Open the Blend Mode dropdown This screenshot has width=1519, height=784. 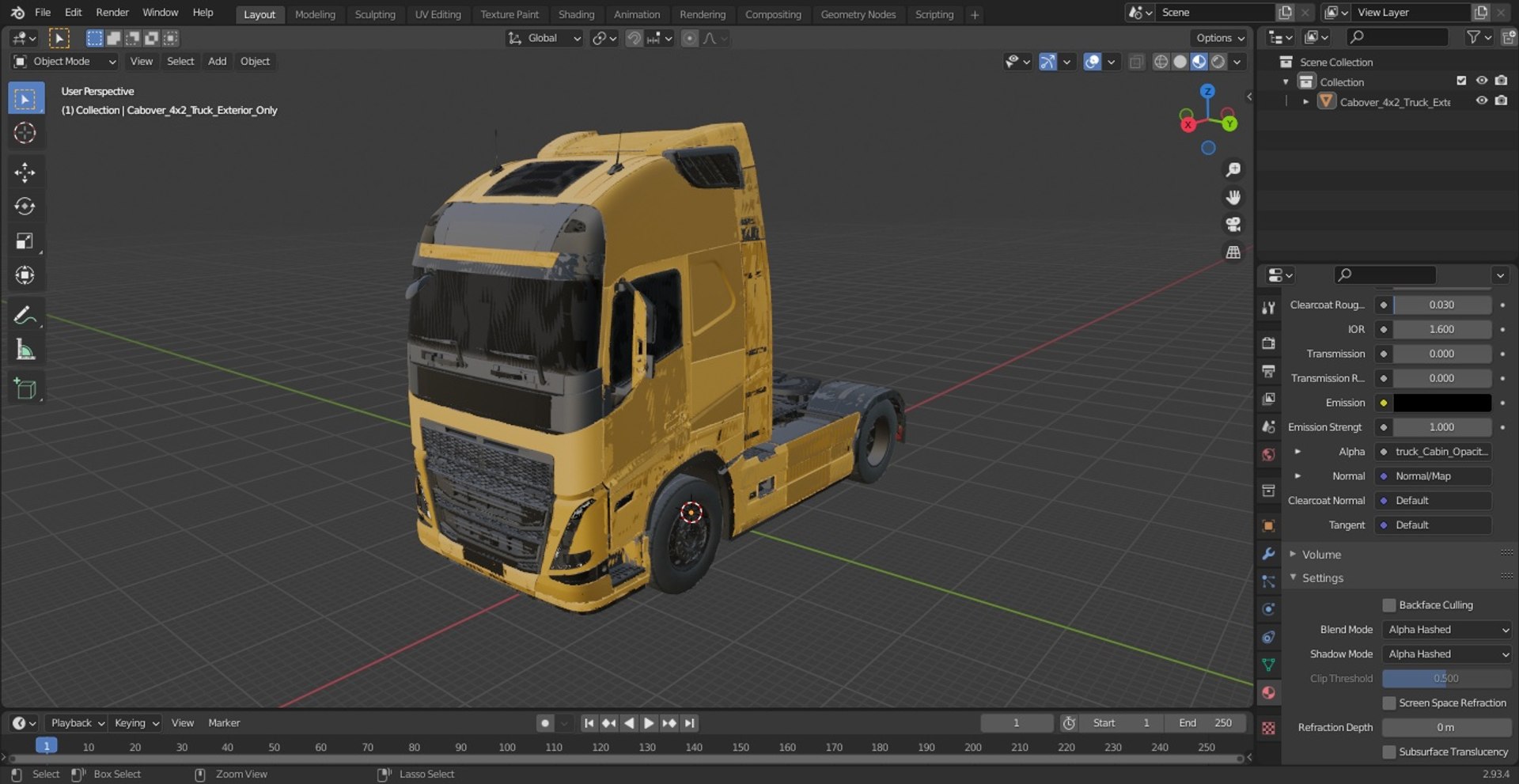[1447, 630]
